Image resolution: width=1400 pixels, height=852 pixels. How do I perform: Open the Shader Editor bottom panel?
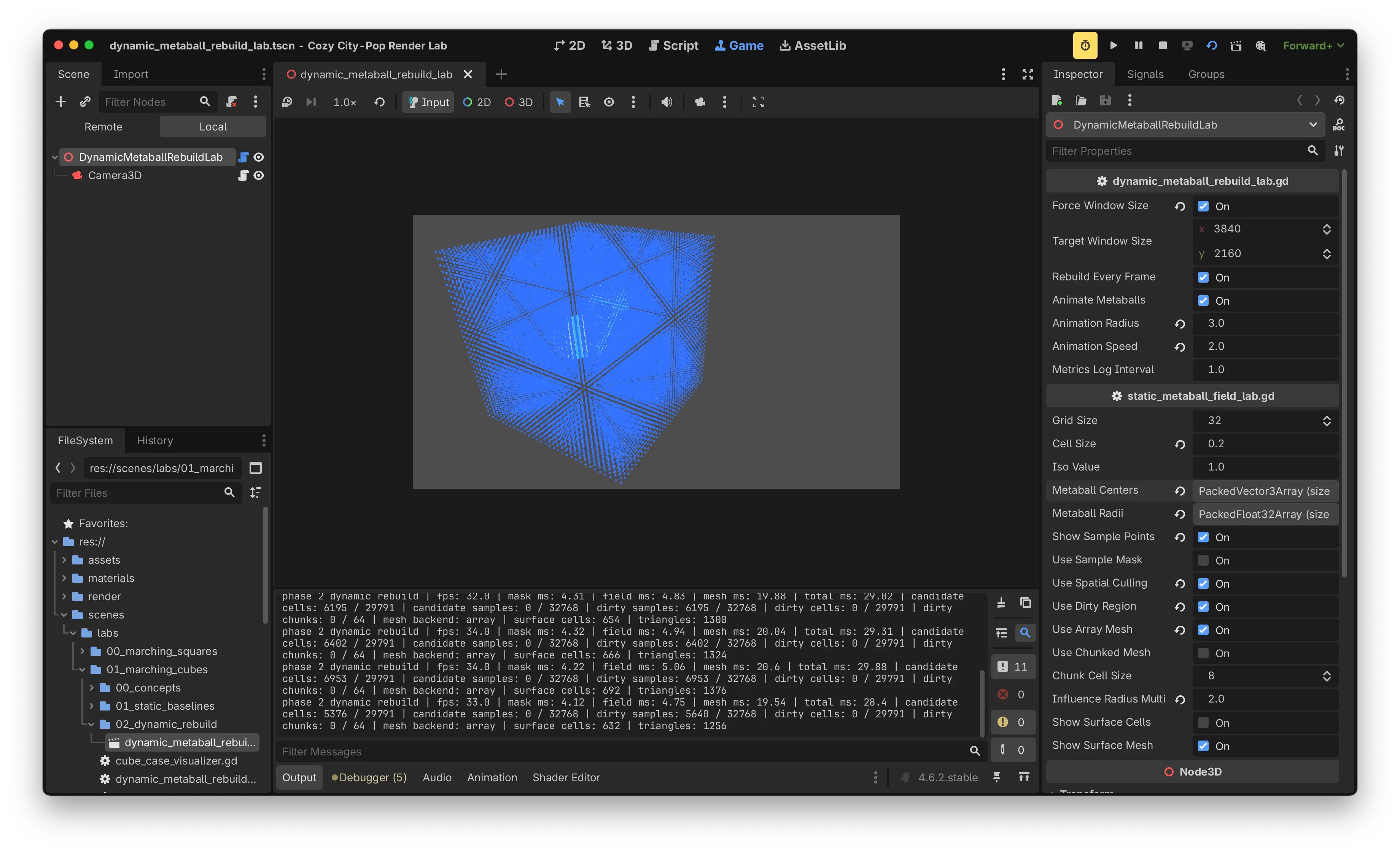tap(566, 777)
